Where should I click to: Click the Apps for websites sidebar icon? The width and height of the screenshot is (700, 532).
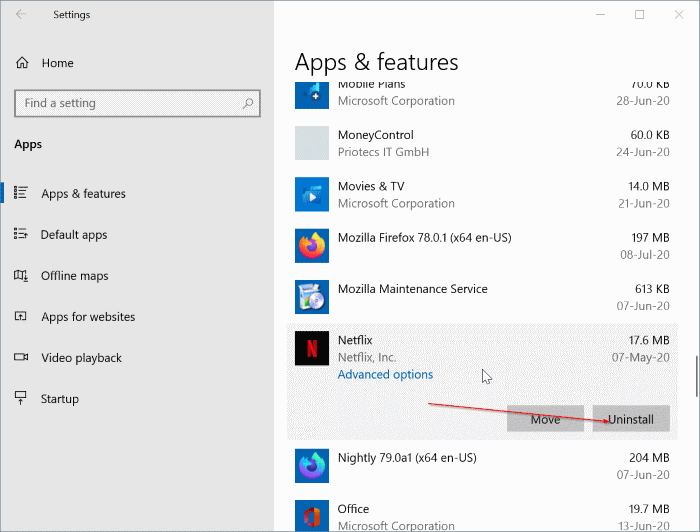point(21,316)
